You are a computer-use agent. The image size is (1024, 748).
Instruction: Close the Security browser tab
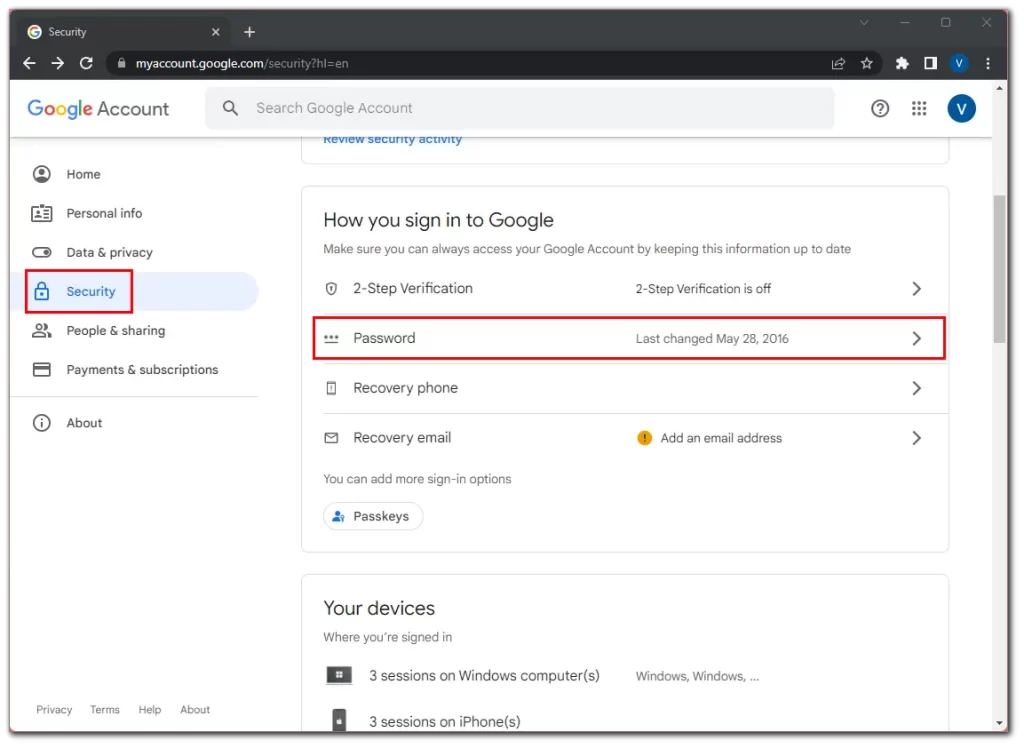point(216,32)
